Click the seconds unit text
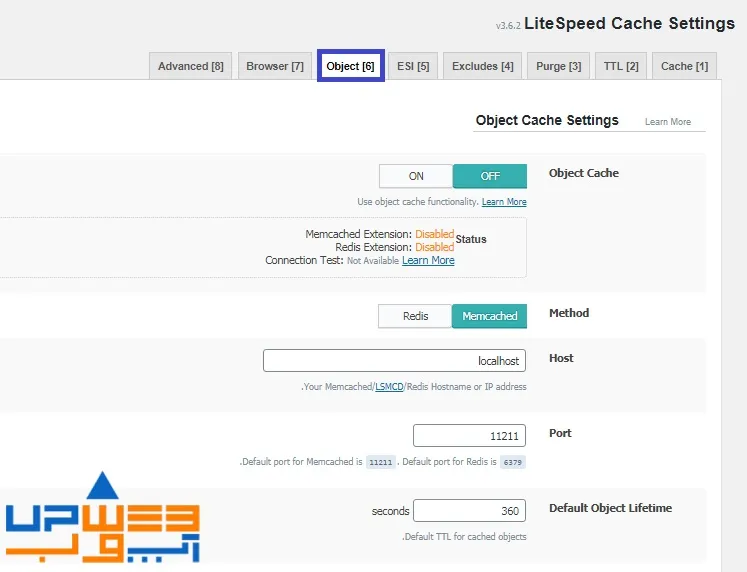Viewport: 747px width, 572px height. tap(390, 511)
